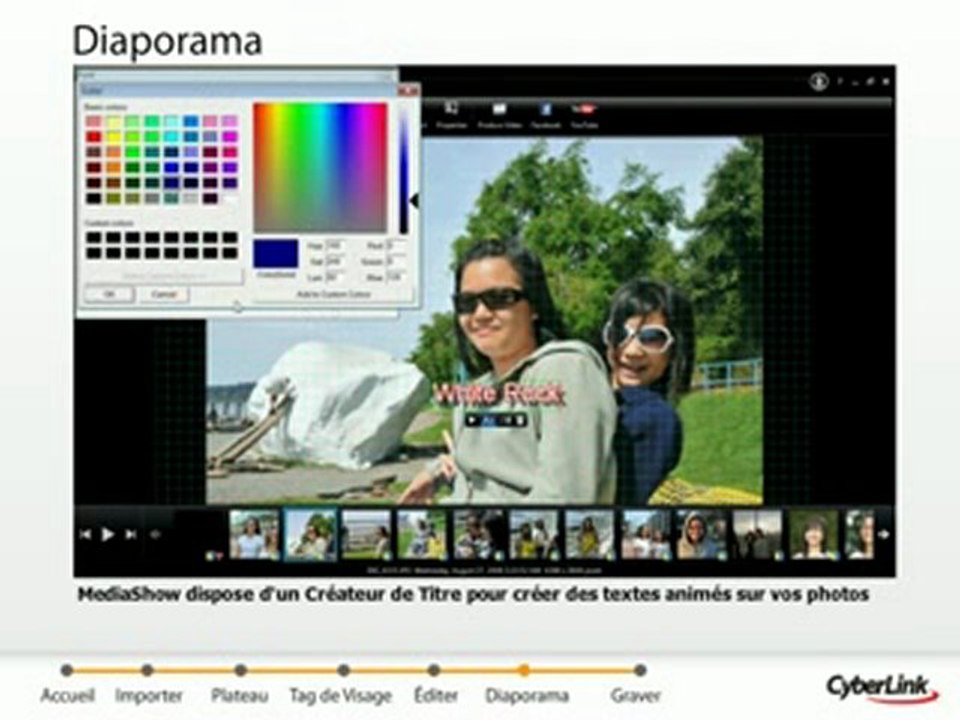Click the circular icon beside the help button

pos(819,81)
